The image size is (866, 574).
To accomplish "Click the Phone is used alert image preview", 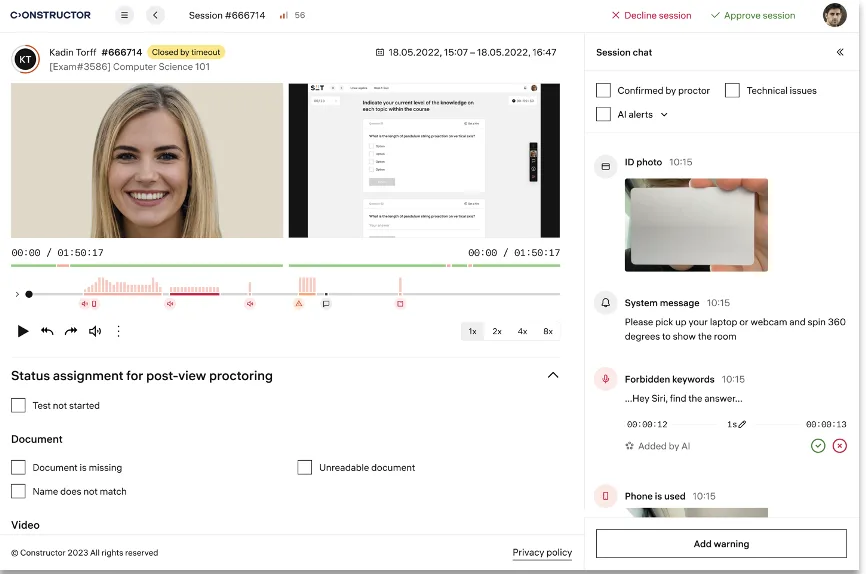I will click(x=696, y=513).
